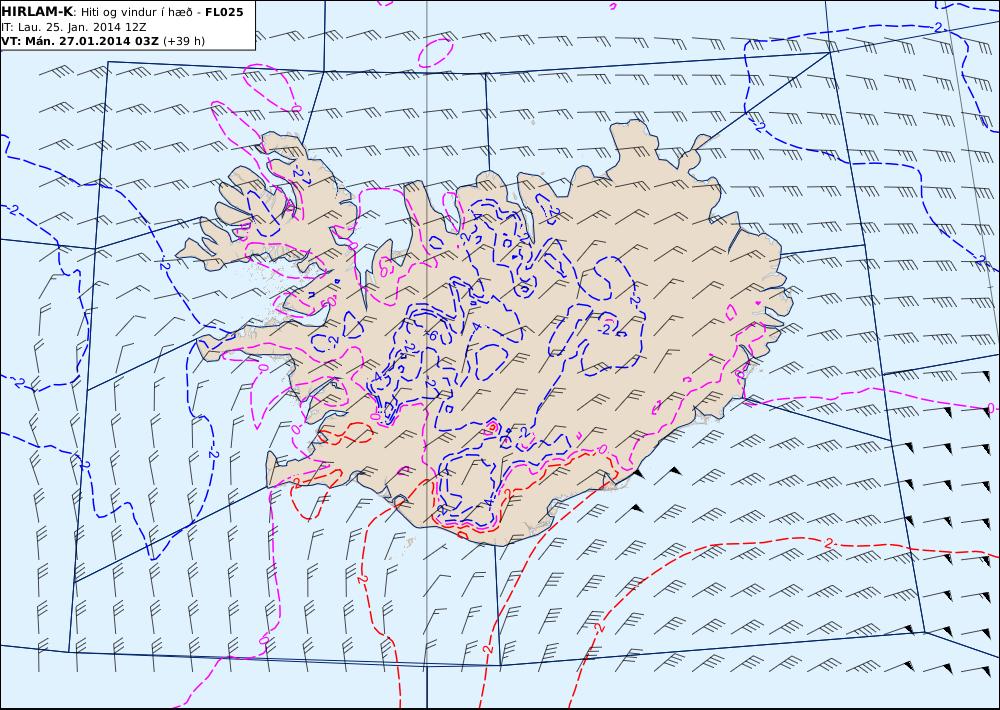1000x710 pixels.
Task: Select the FL025 flight level label
Action: pyautogui.click(x=224, y=12)
